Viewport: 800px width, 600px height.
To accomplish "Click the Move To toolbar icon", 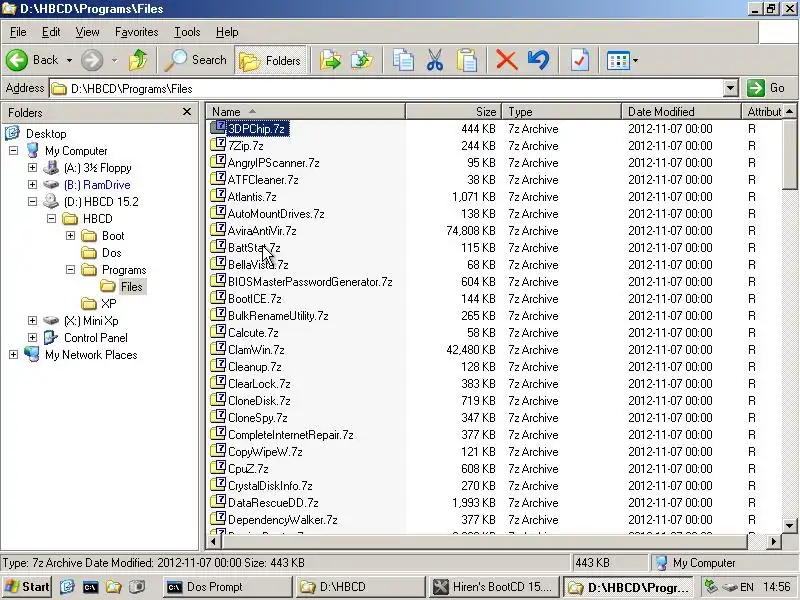I will (331, 60).
